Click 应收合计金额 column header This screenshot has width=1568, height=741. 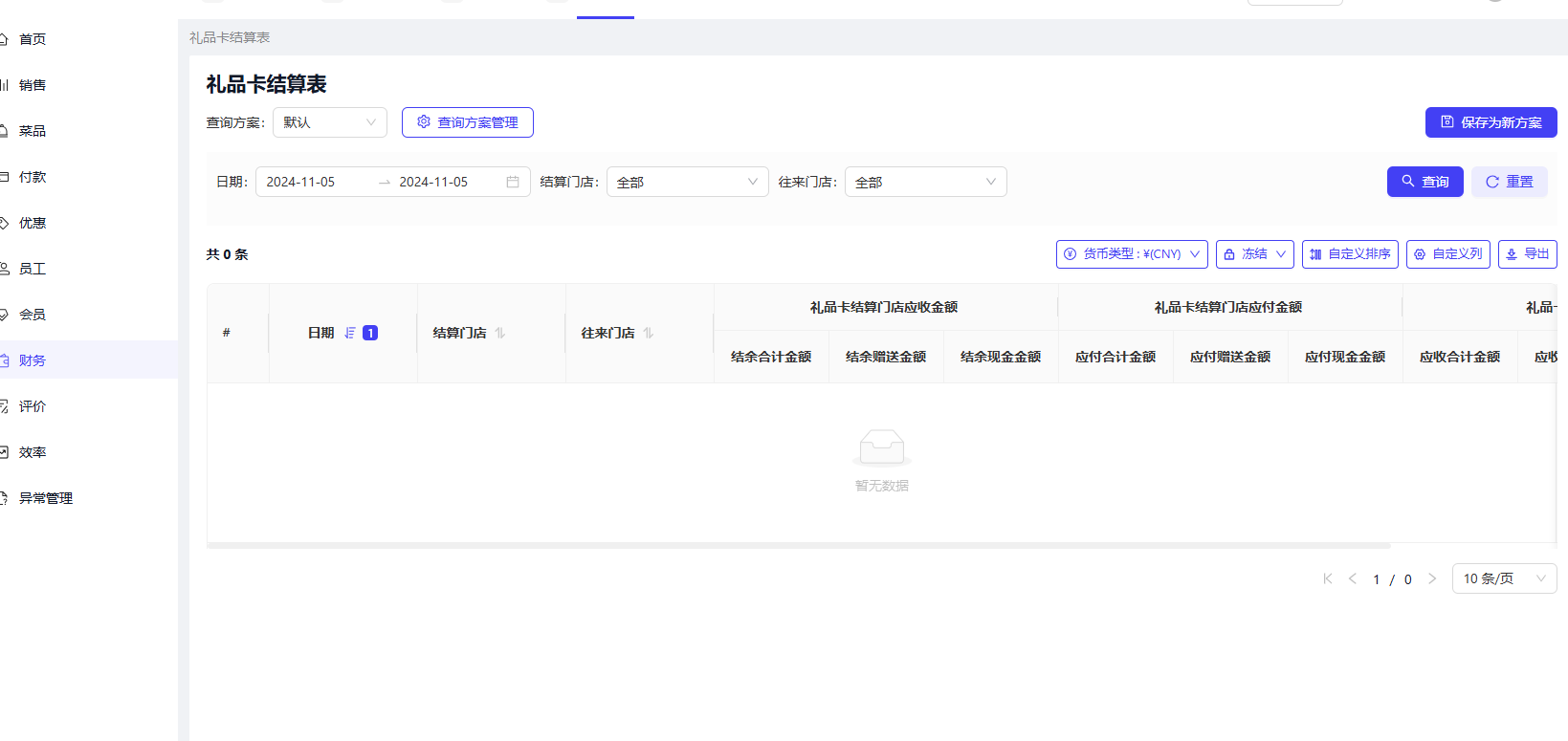tap(1460, 357)
